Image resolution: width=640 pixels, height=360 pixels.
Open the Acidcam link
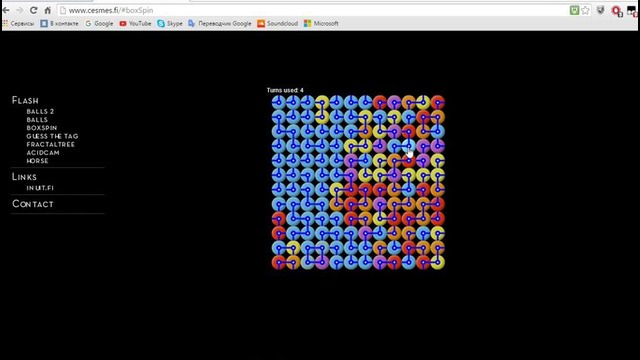pyautogui.click(x=43, y=152)
